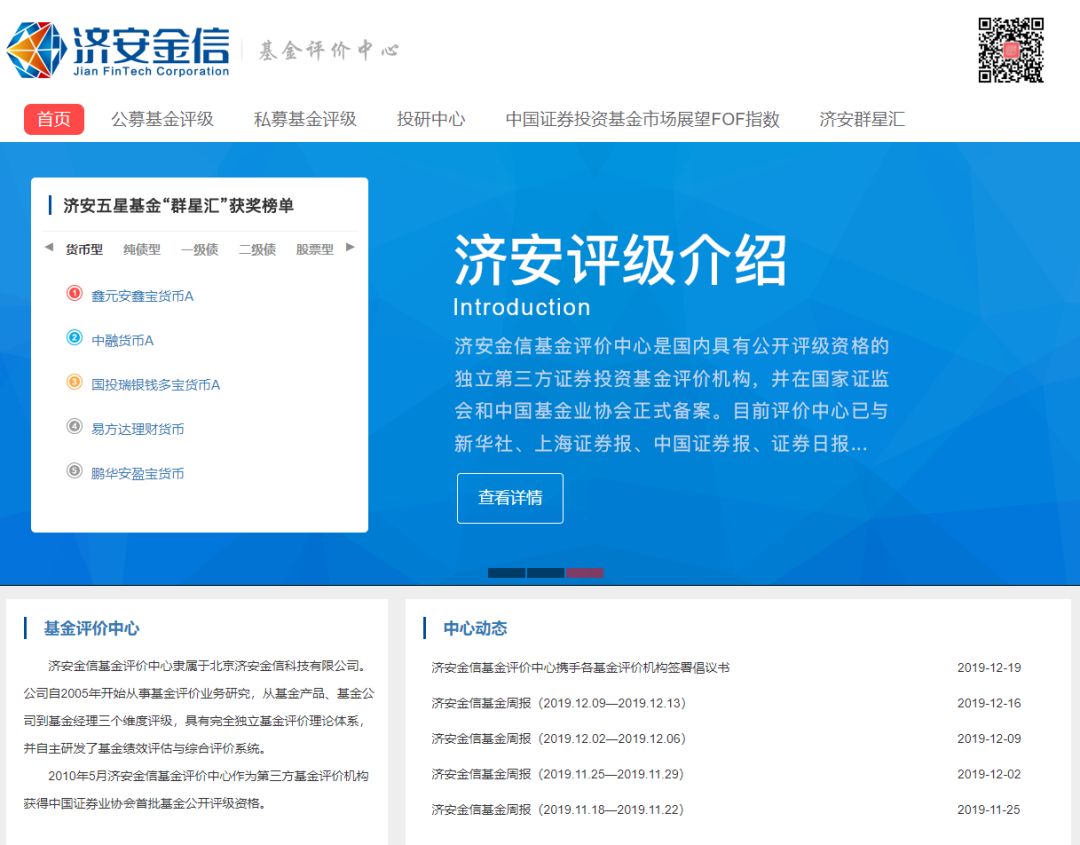Image resolution: width=1080 pixels, height=845 pixels.
Task: Click the QR code image
Action: click(x=1010, y=50)
